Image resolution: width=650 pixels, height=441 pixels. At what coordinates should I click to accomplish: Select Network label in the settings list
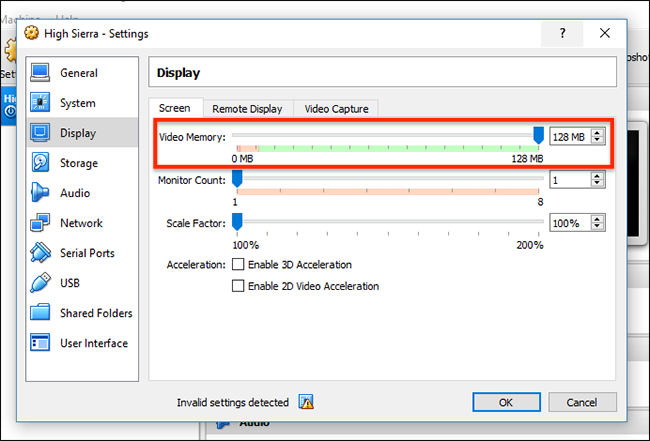pos(81,223)
